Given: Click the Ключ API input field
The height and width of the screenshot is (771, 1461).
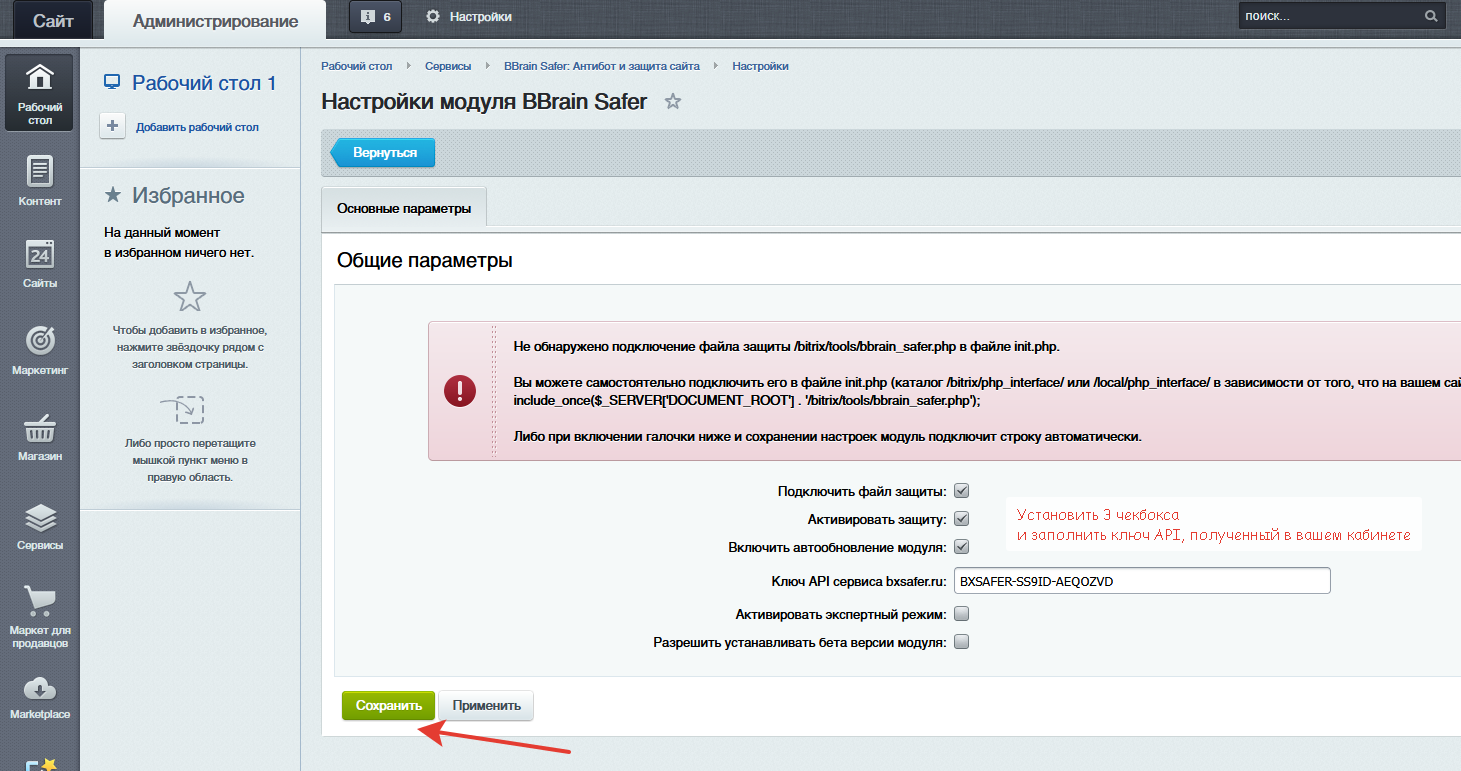Looking at the screenshot, I should [x=1141, y=581].
